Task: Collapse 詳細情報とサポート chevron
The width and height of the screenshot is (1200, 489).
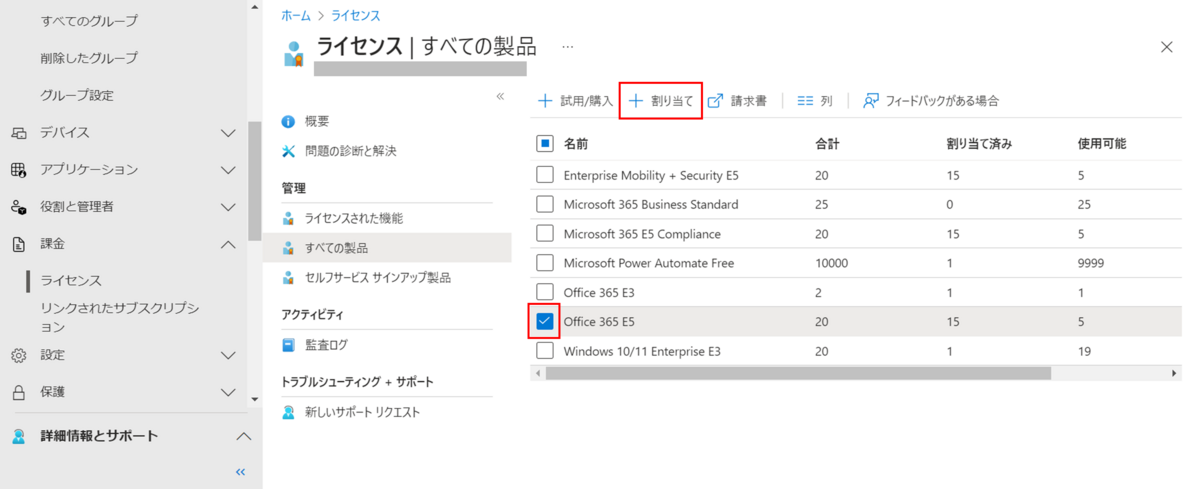Action: pos(243,436)
